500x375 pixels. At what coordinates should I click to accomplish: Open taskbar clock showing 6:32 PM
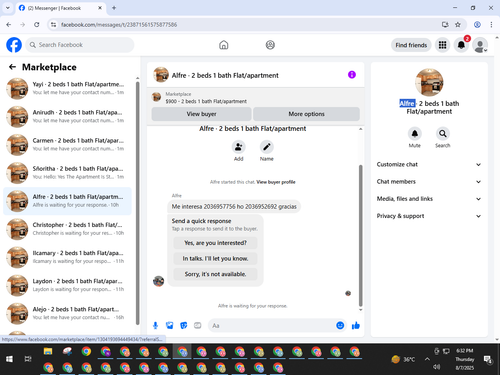pos(465,359)
